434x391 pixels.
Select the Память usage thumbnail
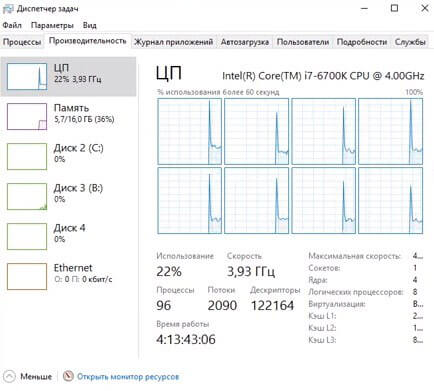point(27,116)
